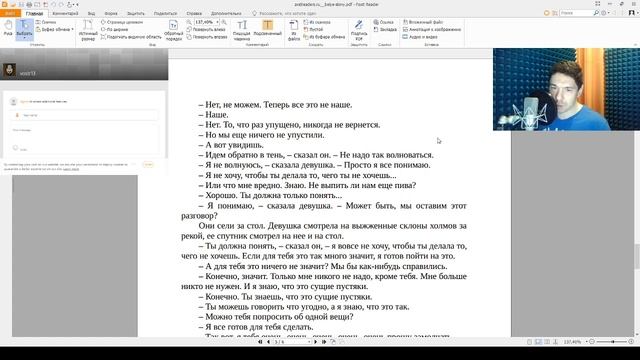640x360 pixels.
Task: Create PDF from scanner (Из сканера)
Action: [317, 22]
